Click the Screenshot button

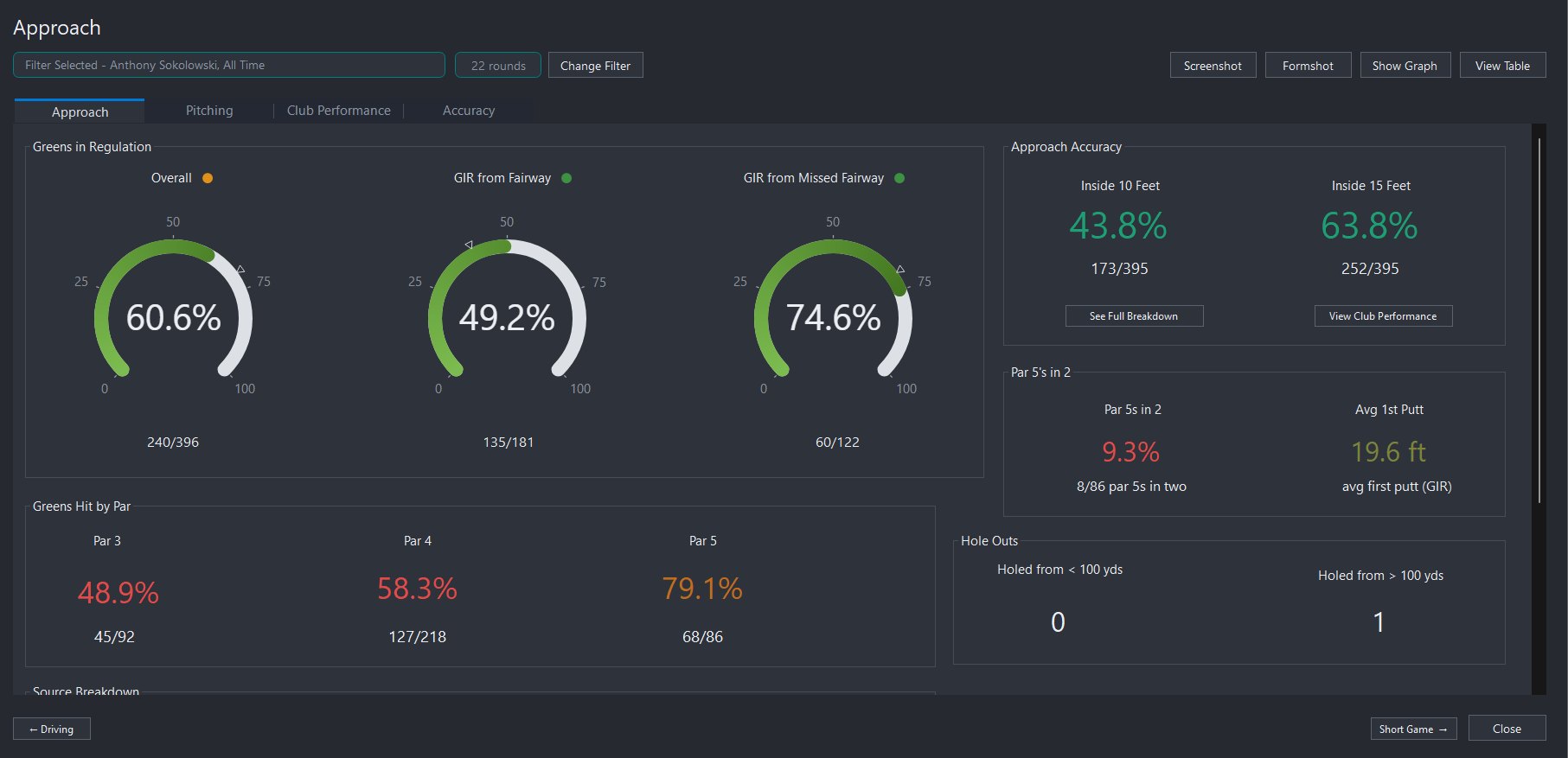click(1213, 66)
